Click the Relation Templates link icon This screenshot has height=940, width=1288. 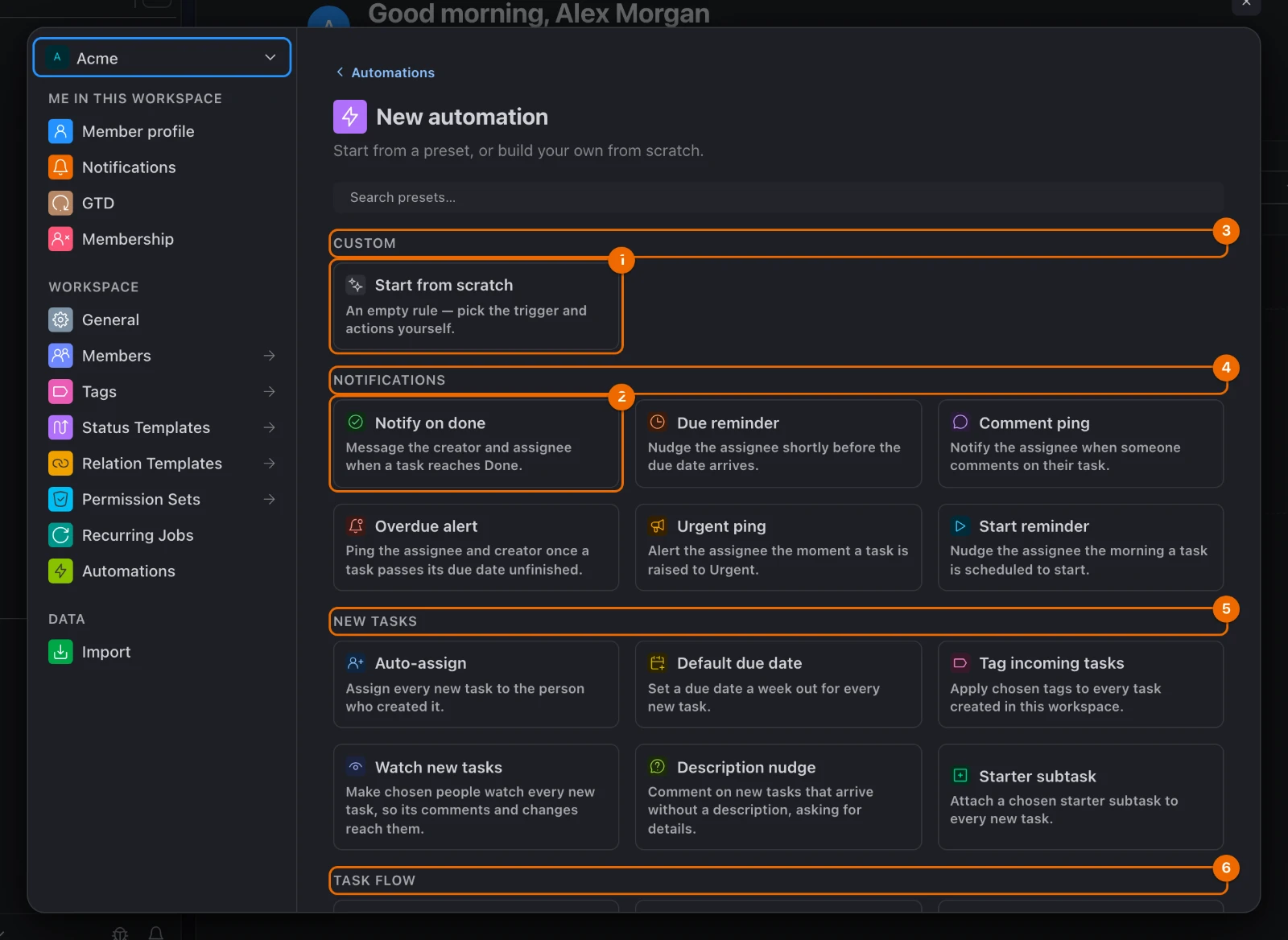coord(60,464)
